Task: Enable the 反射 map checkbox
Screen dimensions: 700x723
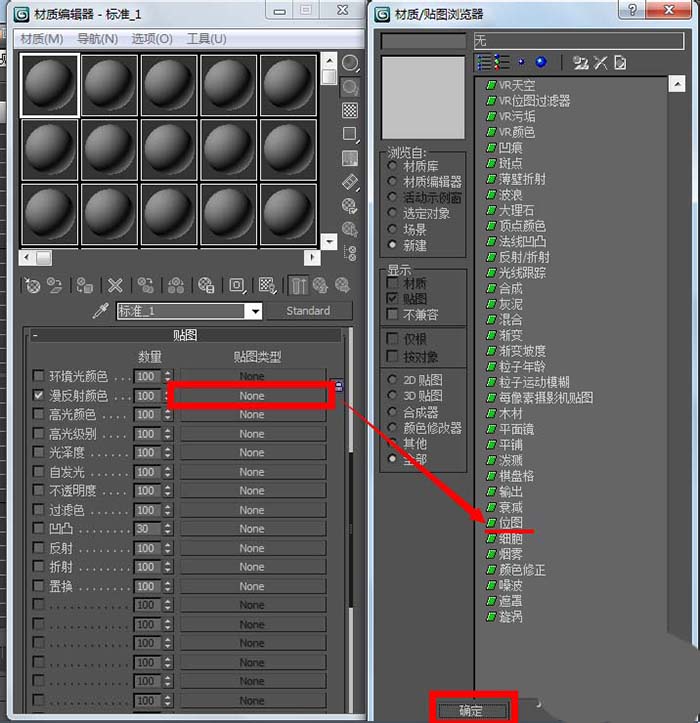Action: point(39,547)
